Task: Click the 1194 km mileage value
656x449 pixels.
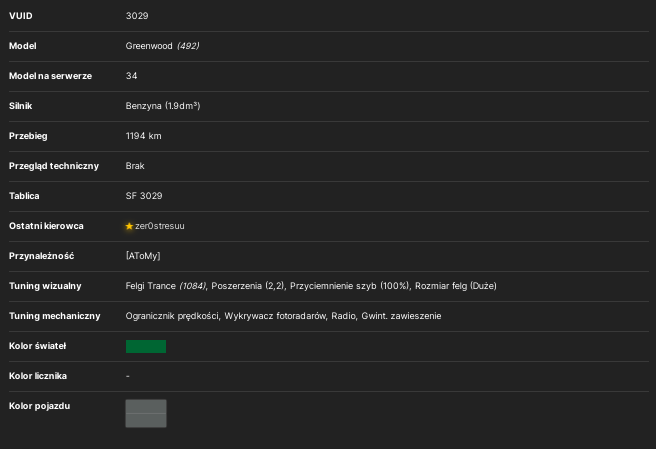Action: 144,136
